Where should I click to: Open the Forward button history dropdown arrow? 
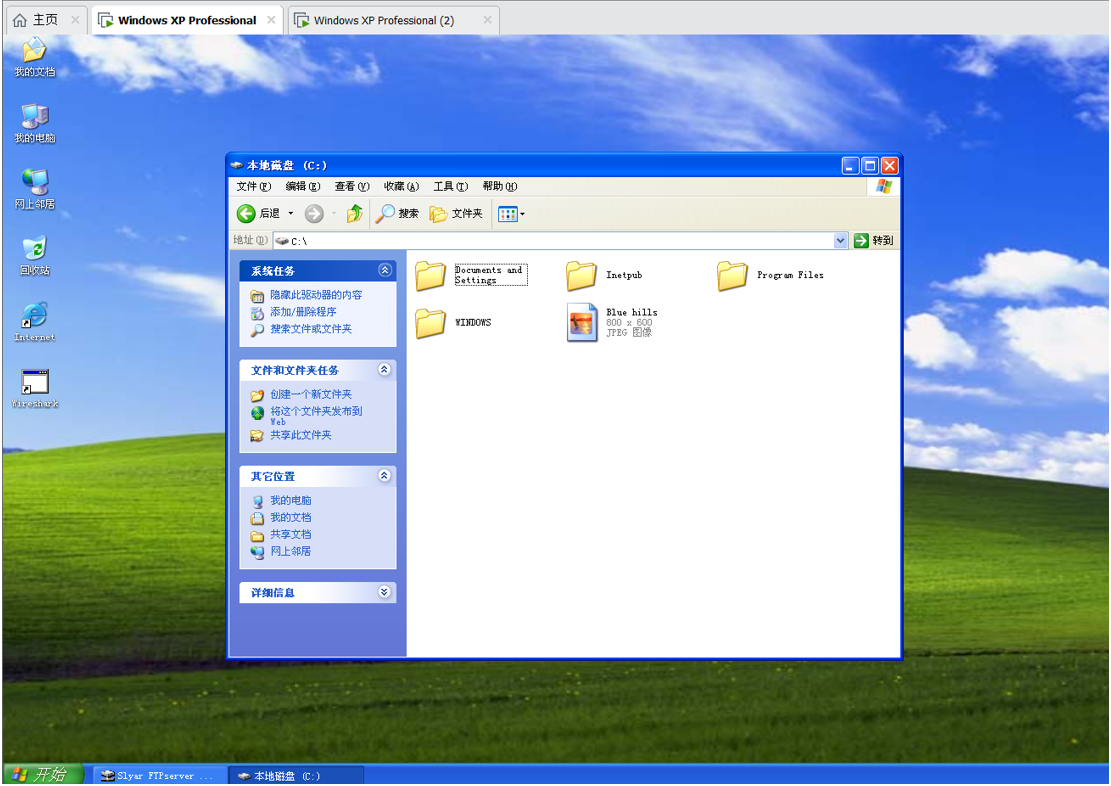tap(334, 213)
